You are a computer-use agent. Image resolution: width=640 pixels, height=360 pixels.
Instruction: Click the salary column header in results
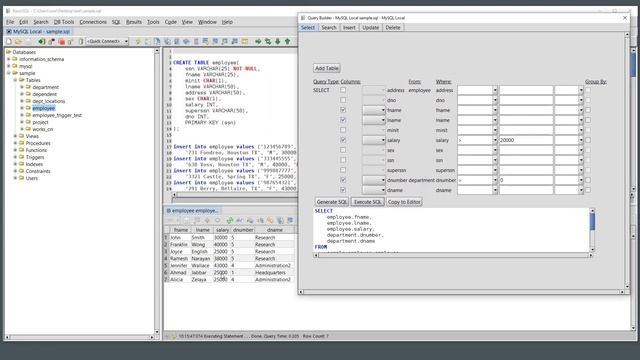pyautogui.click(x=222, y=230)
